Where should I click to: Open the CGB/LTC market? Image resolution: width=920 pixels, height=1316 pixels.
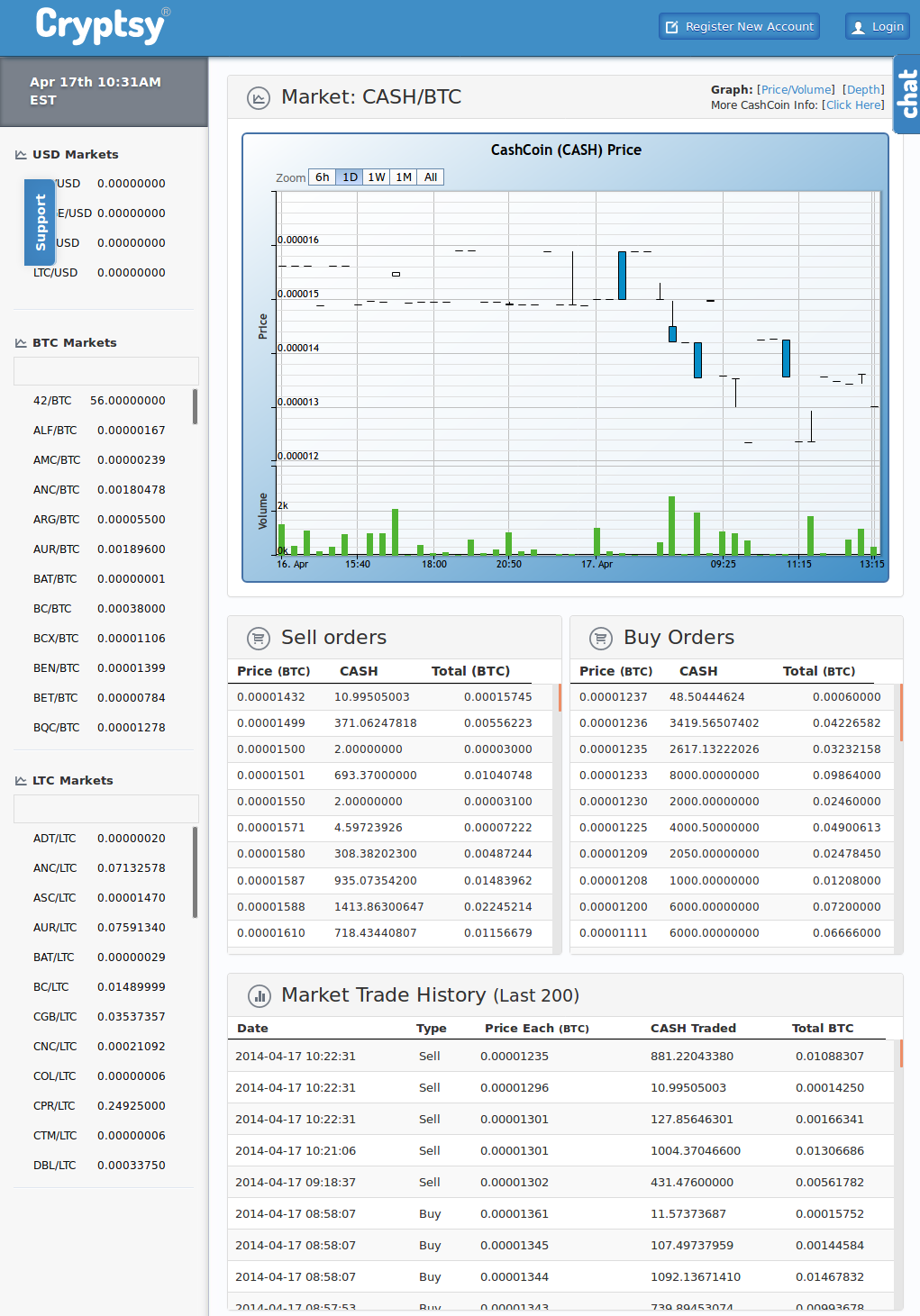pos(99,1017)
